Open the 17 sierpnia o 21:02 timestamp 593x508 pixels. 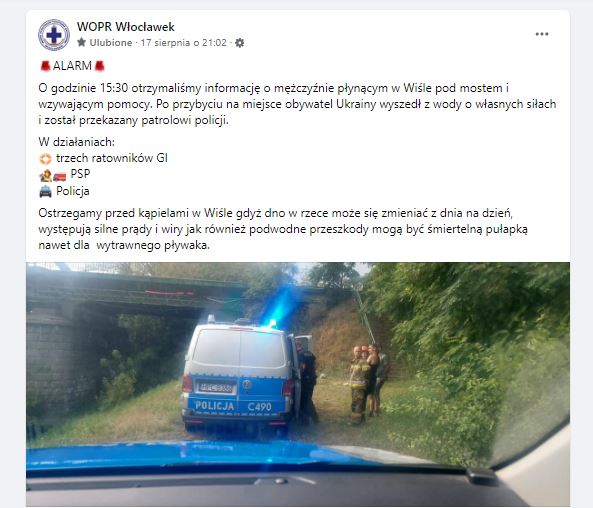coord(183,43)
